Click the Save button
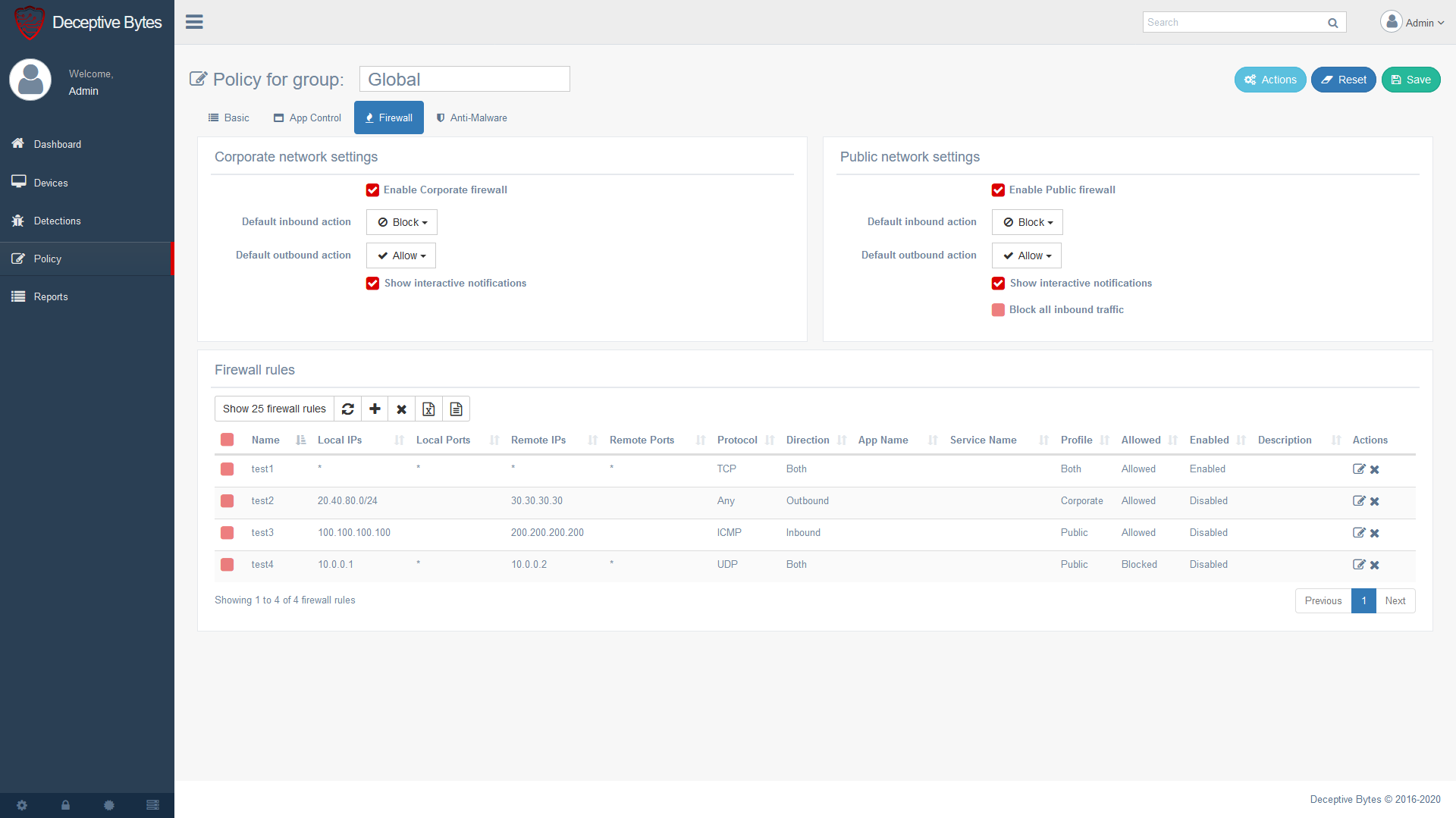The height and width of the screenshot is (818, 1456). [x=1410, y=80]
